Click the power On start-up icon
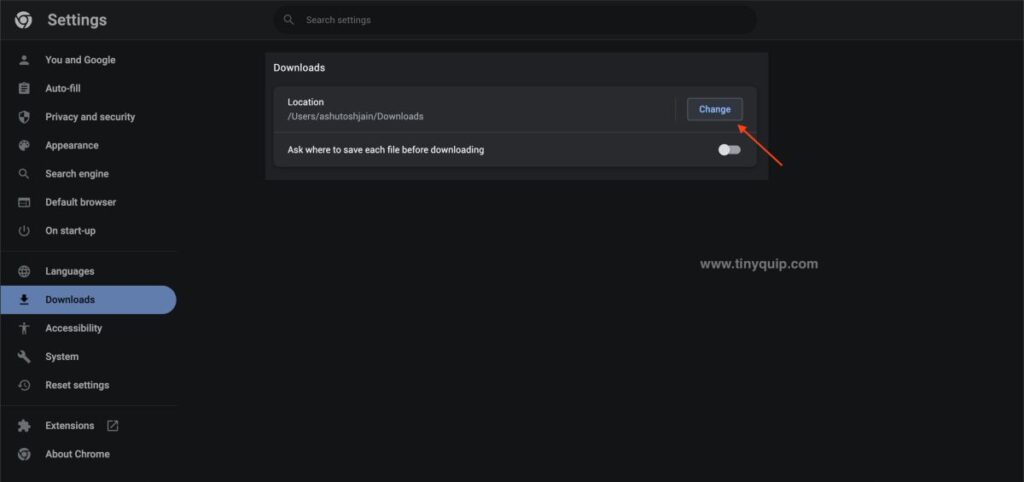 click(24, 231)
